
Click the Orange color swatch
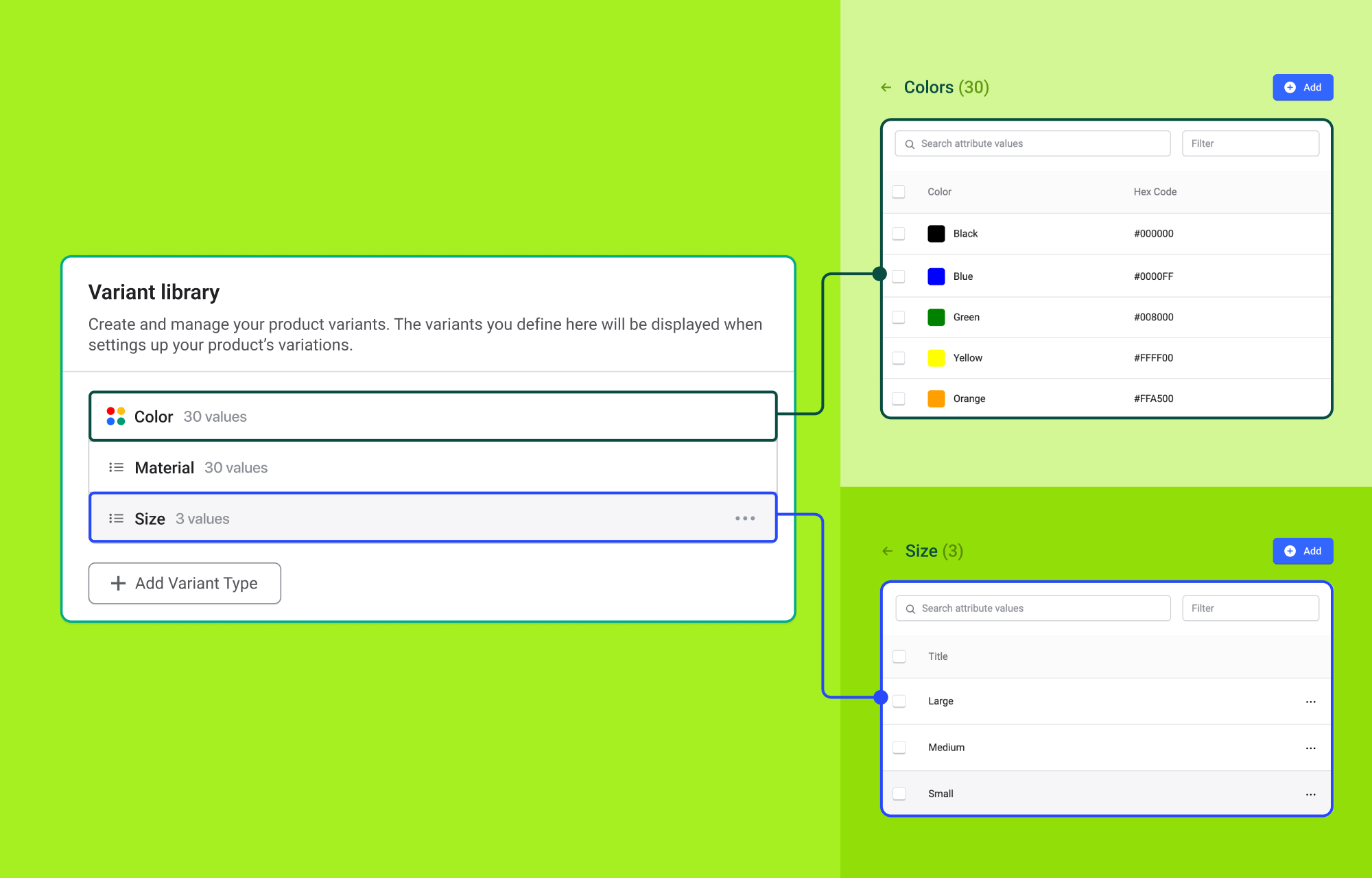(x=936, y=399)
